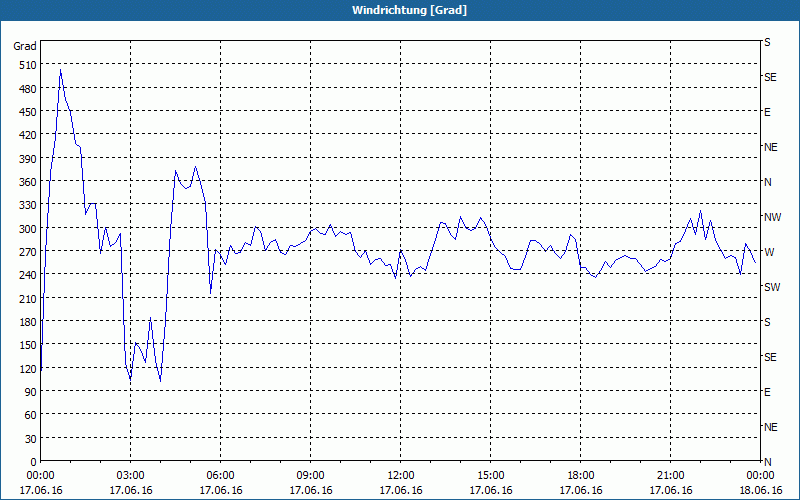The width and height of the screenshot is (800, 500).
Task: Click the "90" y-axis tick label
Action: [x=31, y=392]
